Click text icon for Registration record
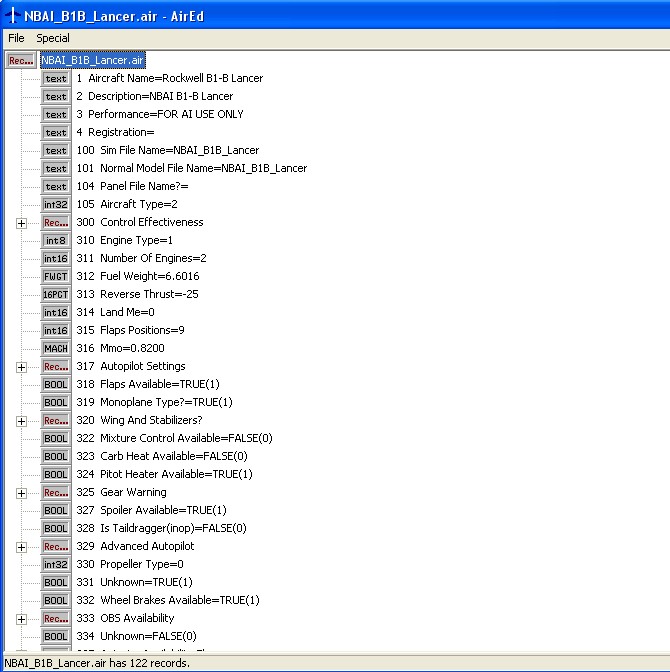This screenshot has width=670, height=672. [x=56, y=132]
